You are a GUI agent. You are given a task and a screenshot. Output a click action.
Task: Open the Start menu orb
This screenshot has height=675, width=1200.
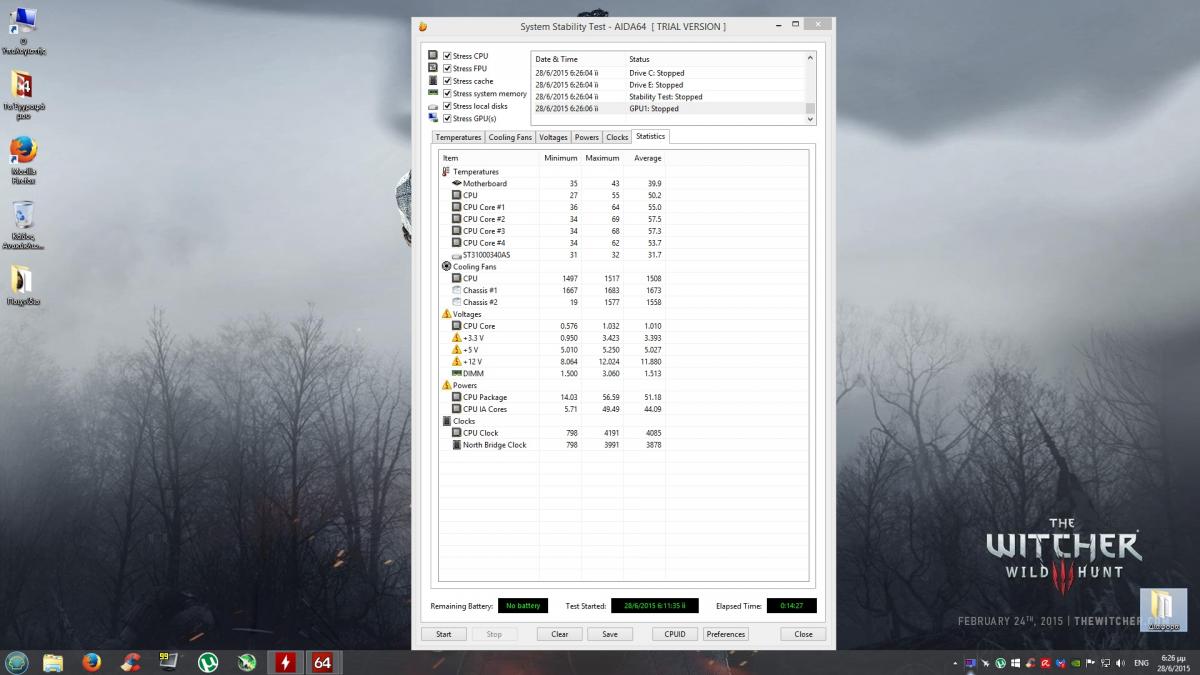17,662
